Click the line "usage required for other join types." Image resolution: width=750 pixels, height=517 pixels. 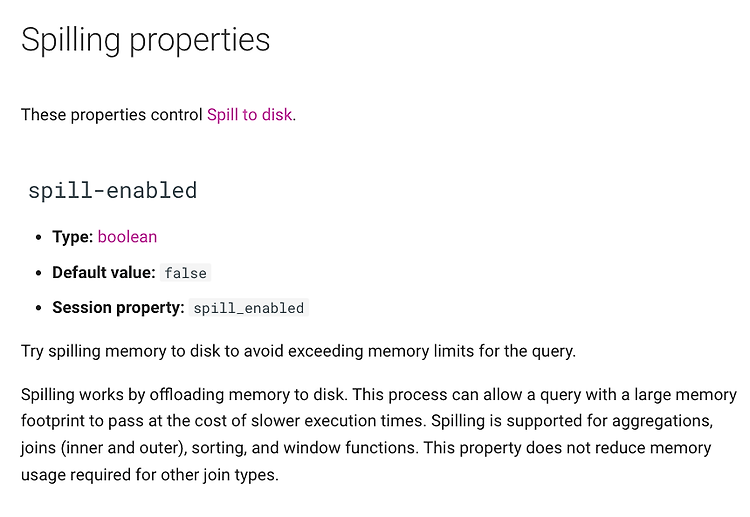coord(150,475)
